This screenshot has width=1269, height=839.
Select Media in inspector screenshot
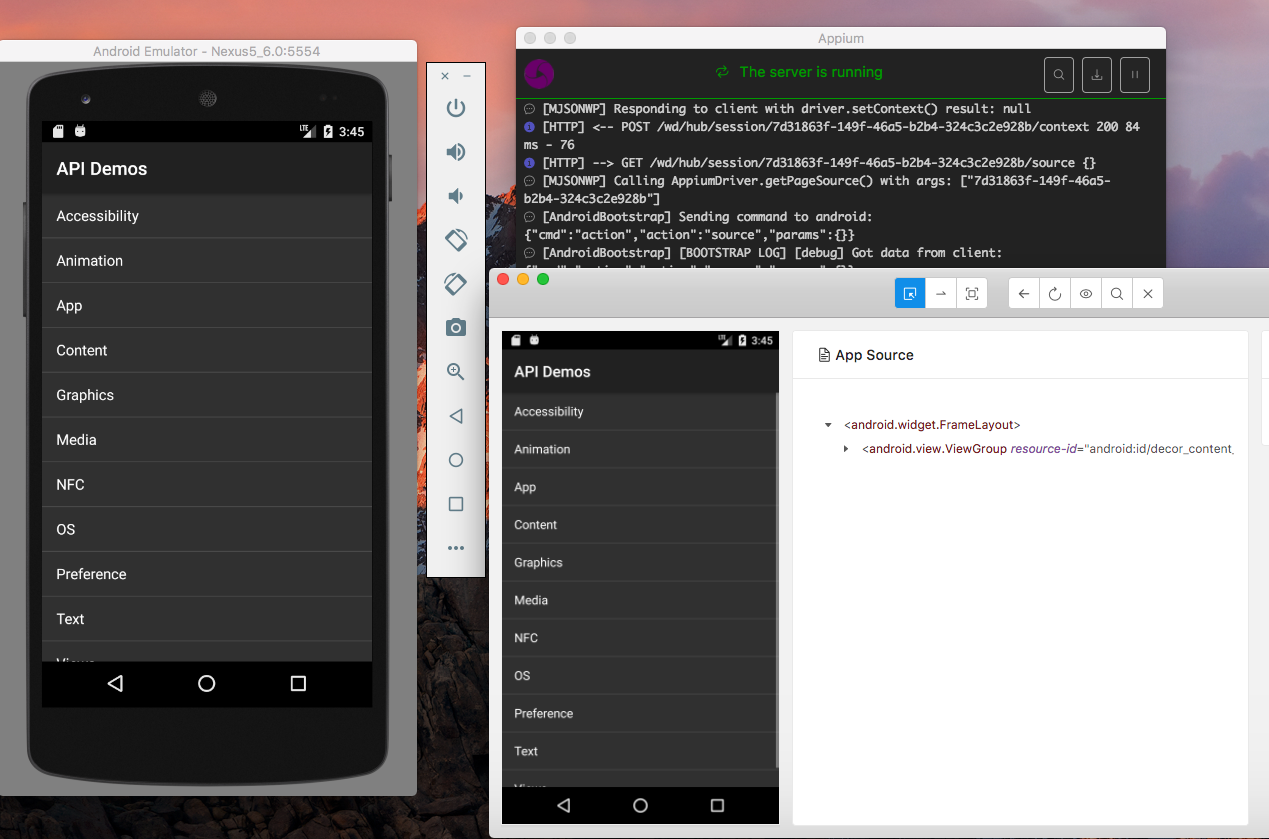639,600
